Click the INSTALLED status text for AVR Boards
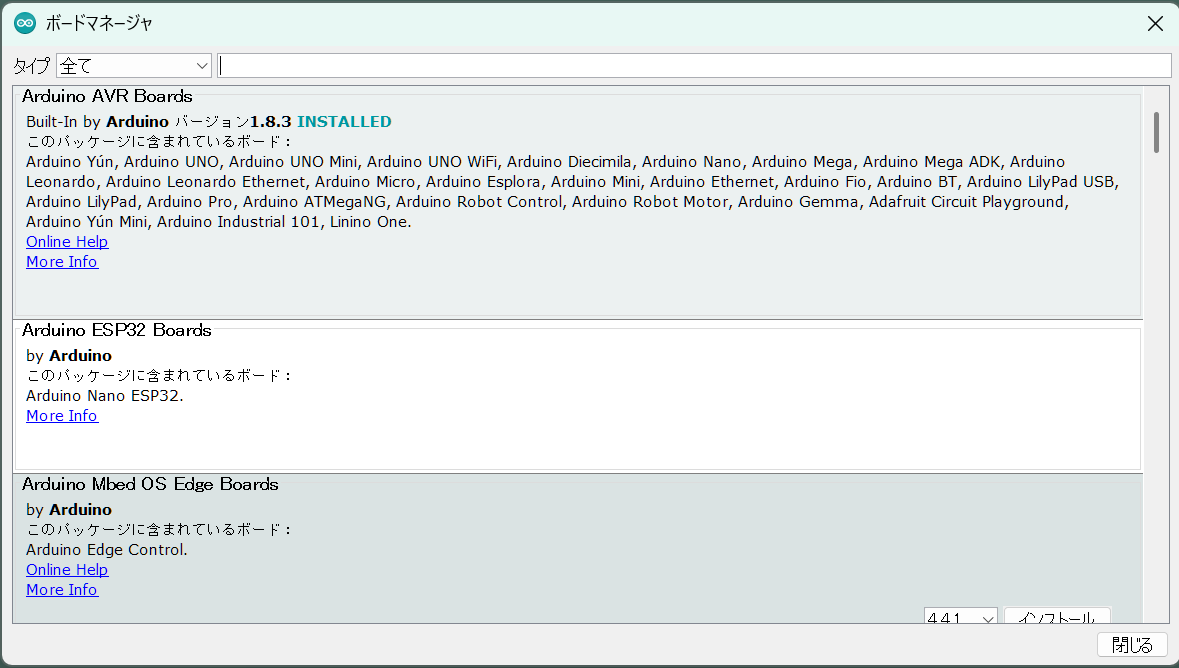This screenshot has height=668, width=1179. click(x=344, y=122)
